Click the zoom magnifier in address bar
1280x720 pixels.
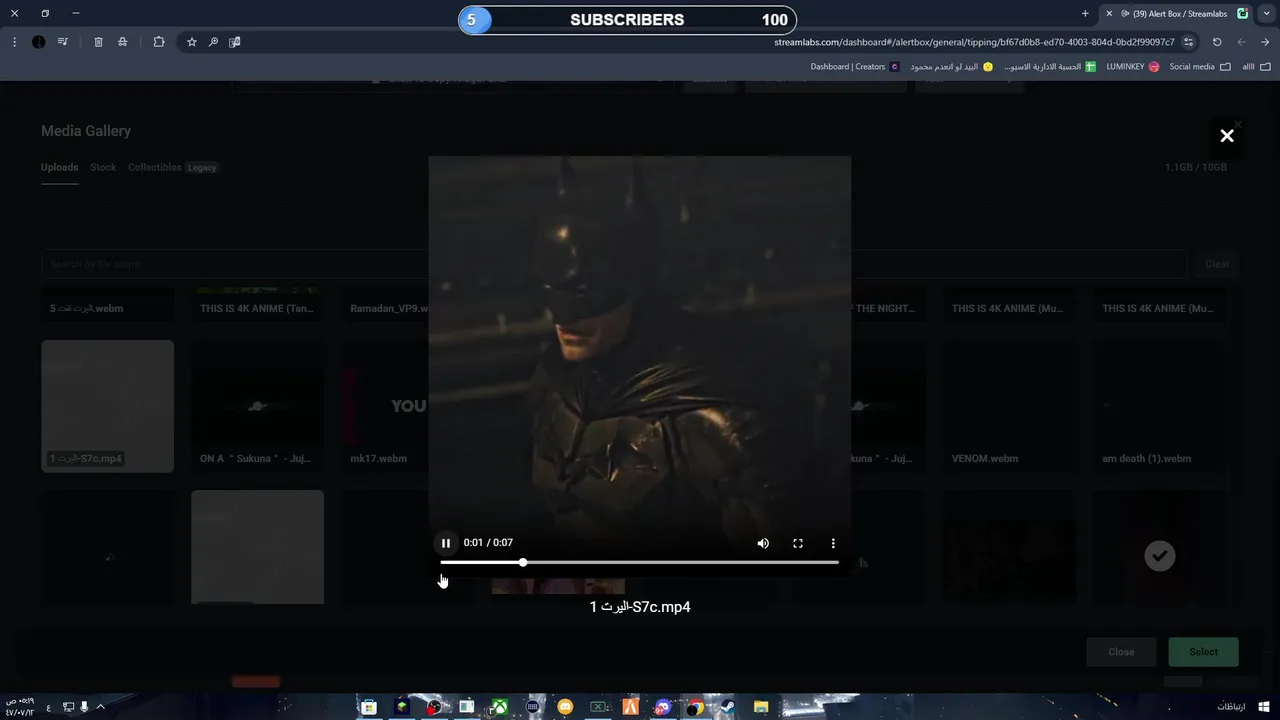(x=213, y=42)
